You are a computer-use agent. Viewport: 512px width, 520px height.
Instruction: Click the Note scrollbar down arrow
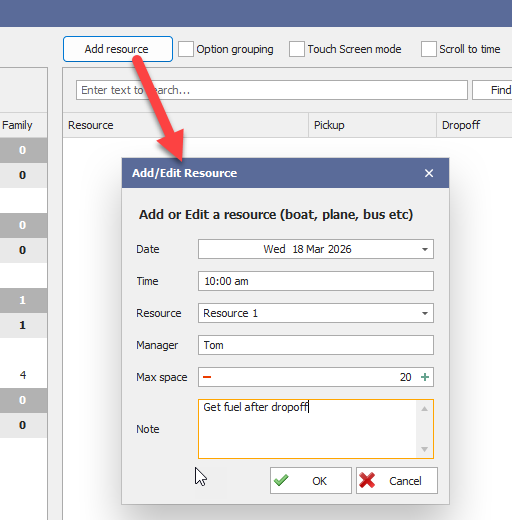[x=424, y=449]
